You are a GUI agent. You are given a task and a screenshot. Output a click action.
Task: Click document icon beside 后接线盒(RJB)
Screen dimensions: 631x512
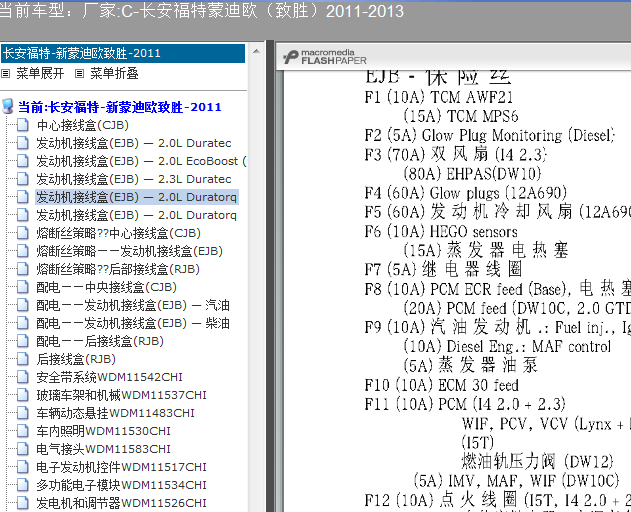coord(23,359)
